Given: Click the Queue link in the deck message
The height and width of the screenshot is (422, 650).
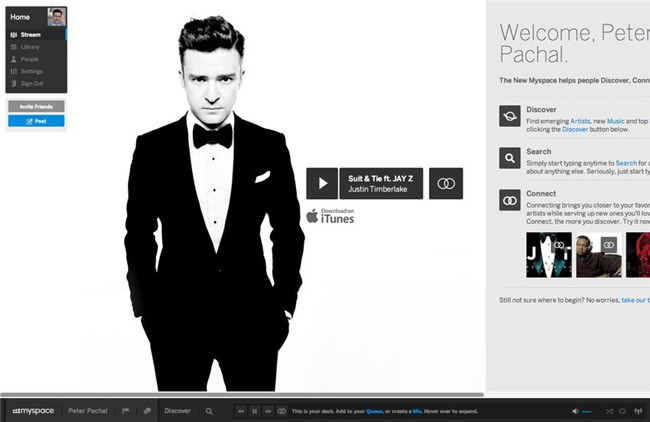Looking at the screenshot, I should point(375,411).
